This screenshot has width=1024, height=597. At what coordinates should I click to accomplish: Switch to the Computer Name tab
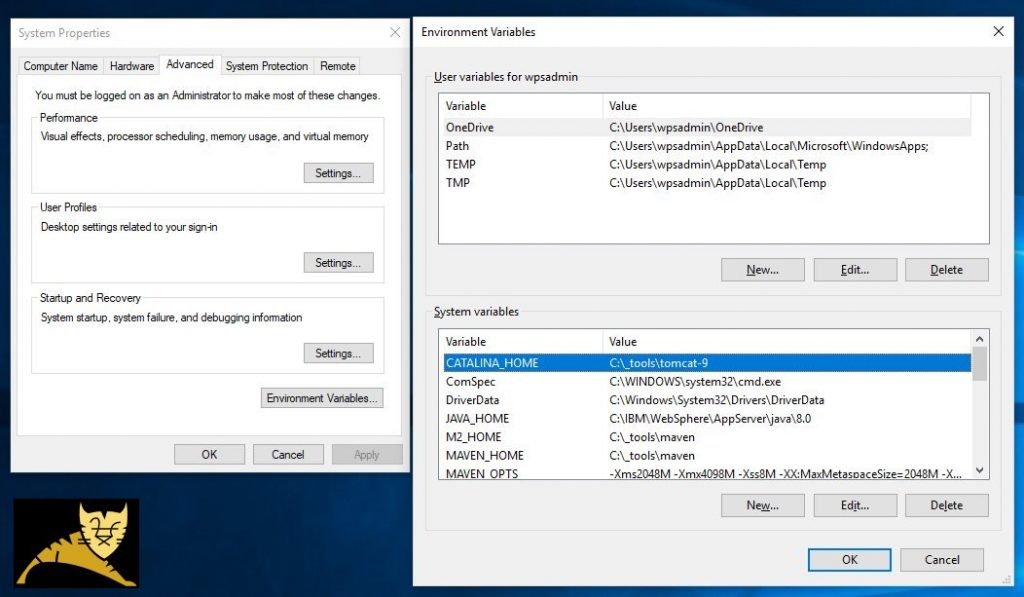pyautogui.click(x=61, y=66)
